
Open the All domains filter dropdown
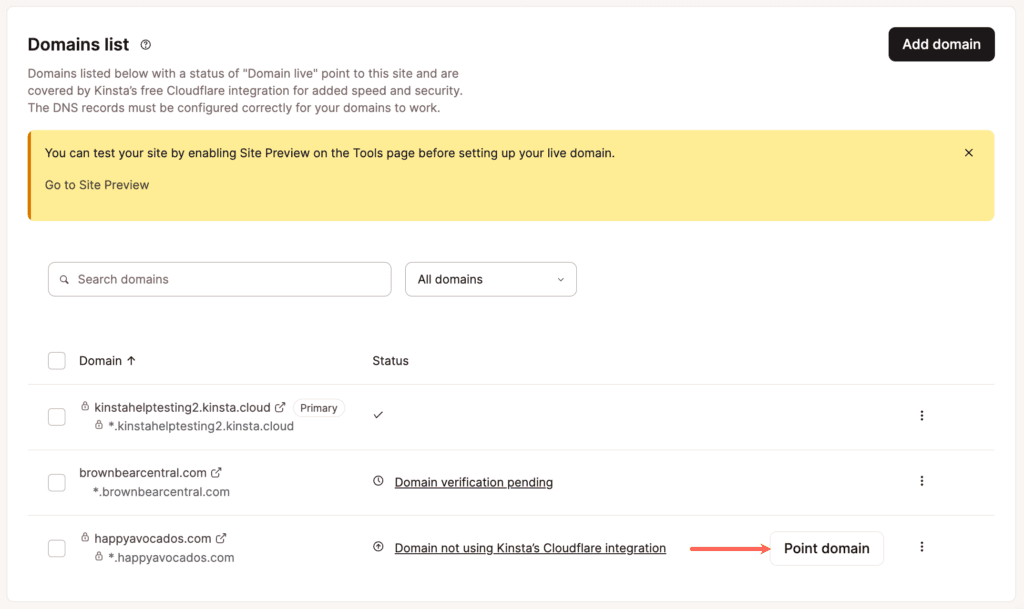click(490, 279)
